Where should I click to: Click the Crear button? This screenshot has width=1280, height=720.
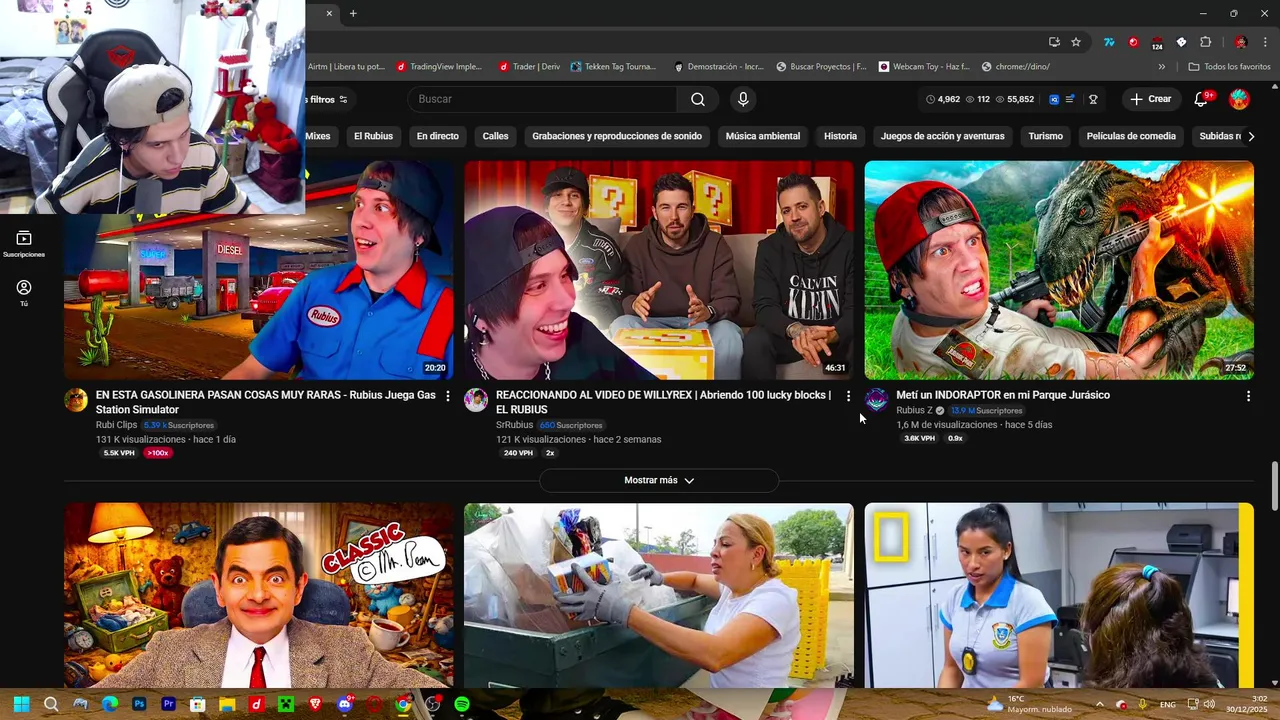(x=1150, y=99)
